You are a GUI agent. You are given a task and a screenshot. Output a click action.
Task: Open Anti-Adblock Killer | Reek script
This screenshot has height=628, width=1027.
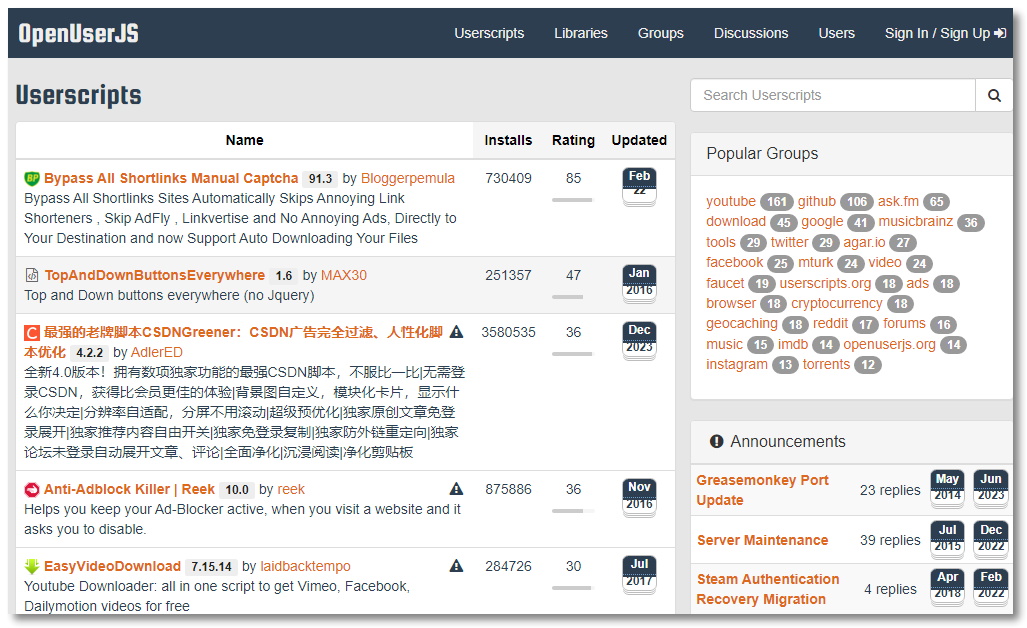click(x=129, y=489)
